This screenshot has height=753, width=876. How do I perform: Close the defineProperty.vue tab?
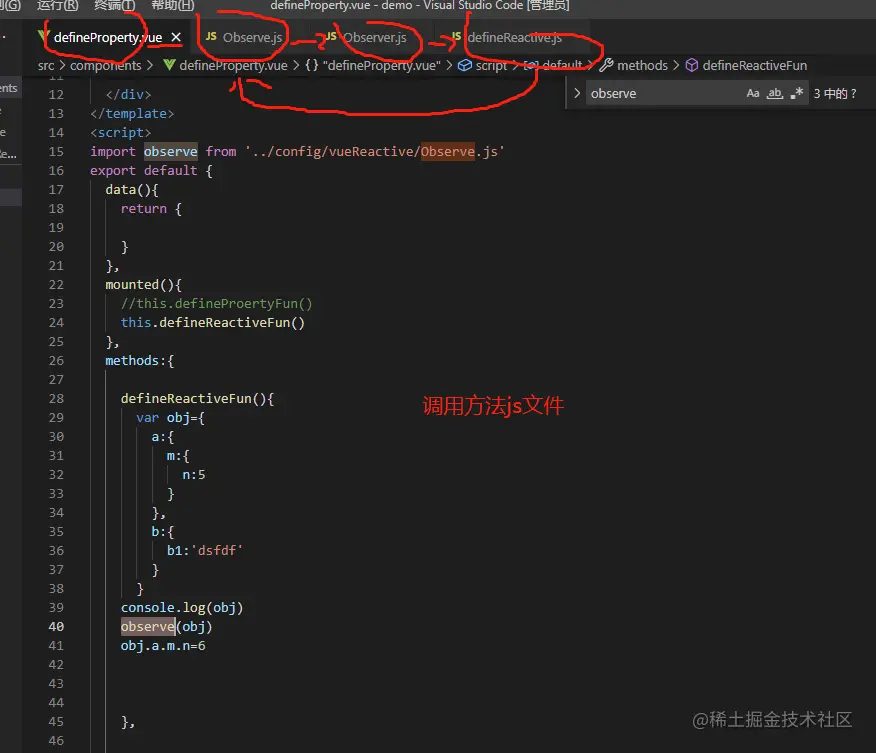click(x=176, y=37)
